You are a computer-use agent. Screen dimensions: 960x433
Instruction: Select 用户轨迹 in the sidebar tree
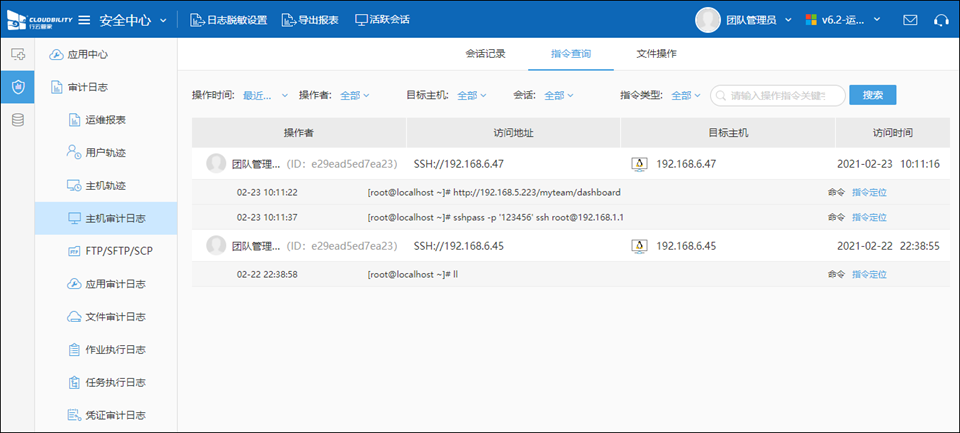(105, 152)
